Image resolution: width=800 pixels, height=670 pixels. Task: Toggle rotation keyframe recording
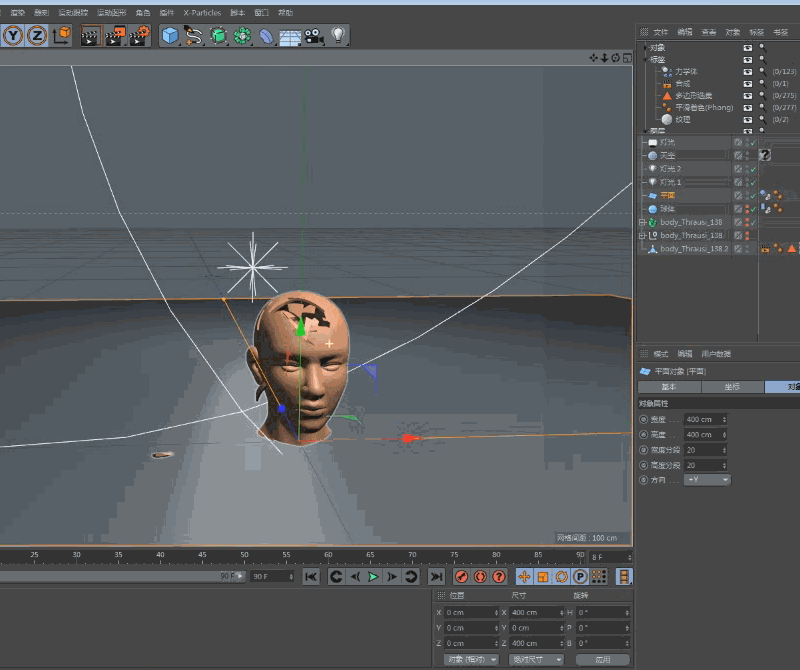[561, 577]
